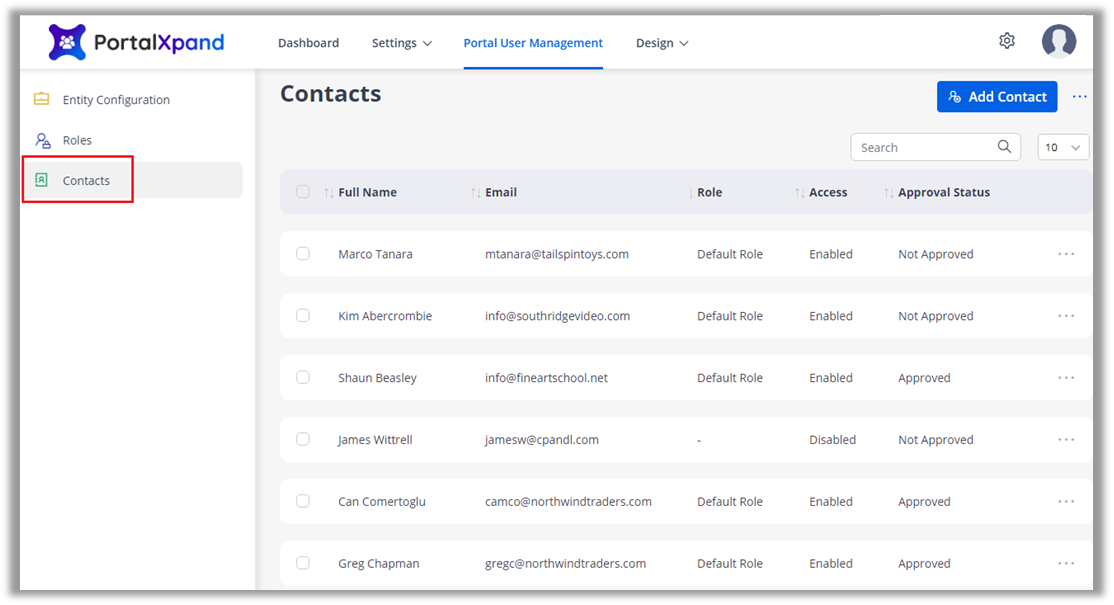Open row actions for James Wittrell
Screen dimensions: 1114x605
[x=1066, y=440]
